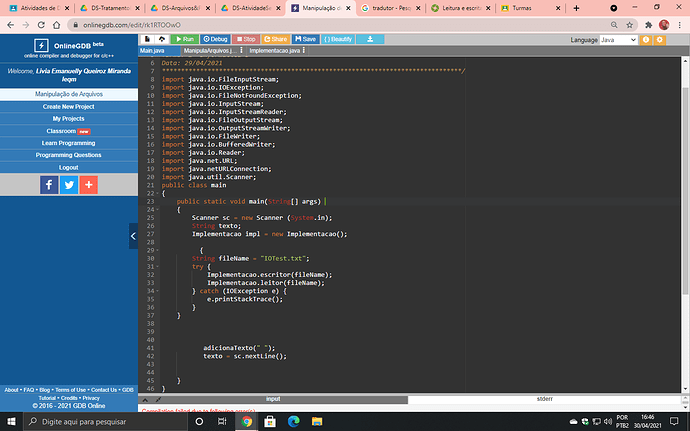Open Learn Programming
Viewport: 690px width, 431px height.
pyautogui.click(x=69, y=143)
